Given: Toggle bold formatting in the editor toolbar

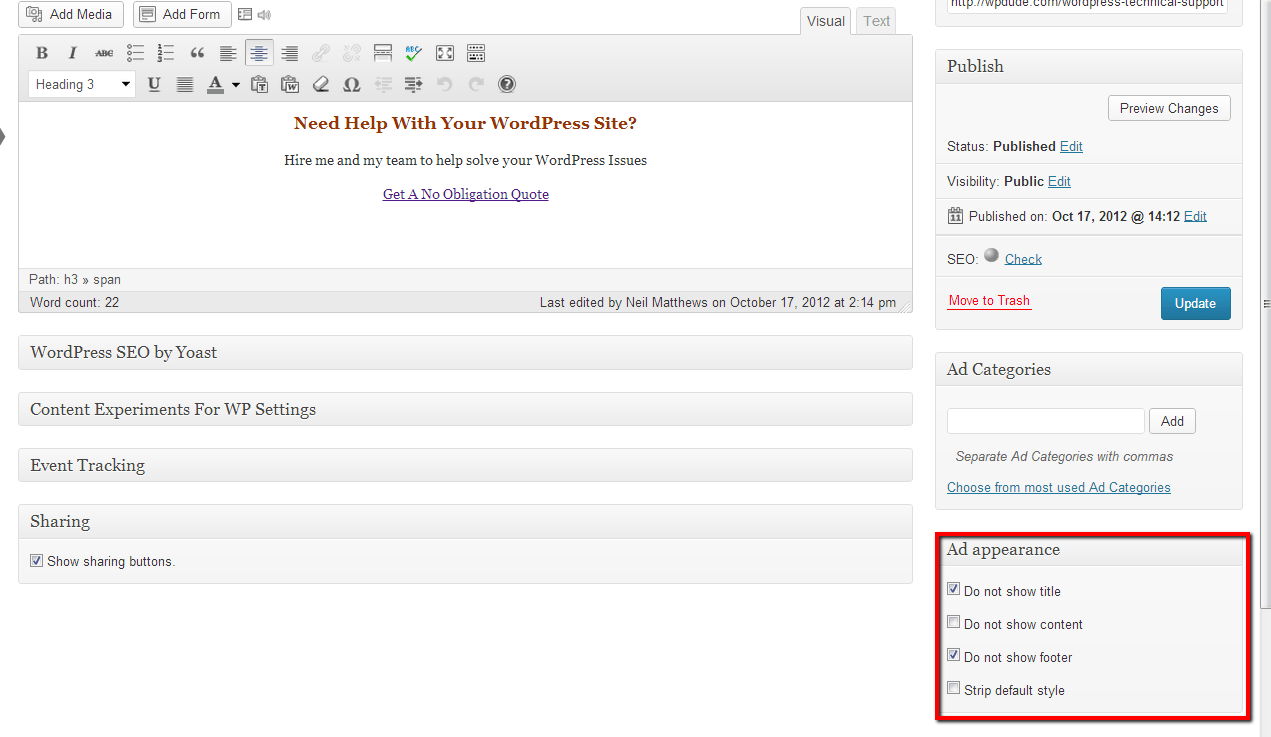Looking at the screenshot, I should (42, 53).
